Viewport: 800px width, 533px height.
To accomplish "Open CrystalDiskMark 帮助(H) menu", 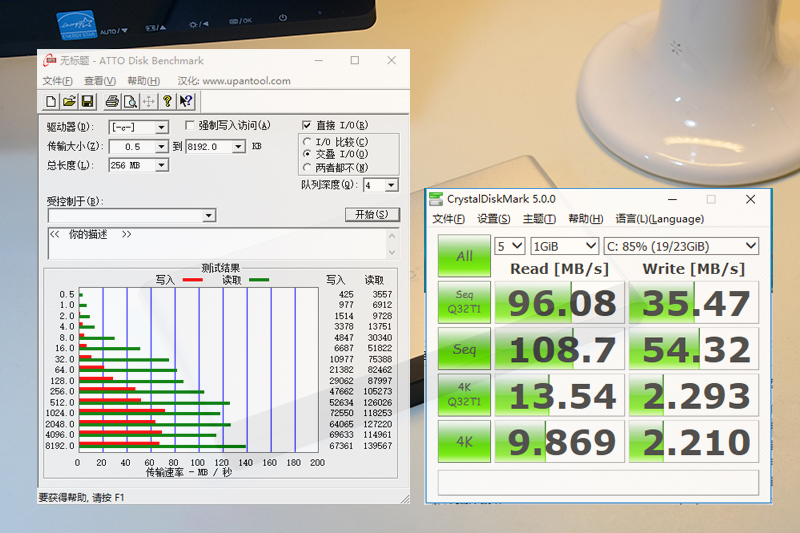I will [x=586, y=219].
